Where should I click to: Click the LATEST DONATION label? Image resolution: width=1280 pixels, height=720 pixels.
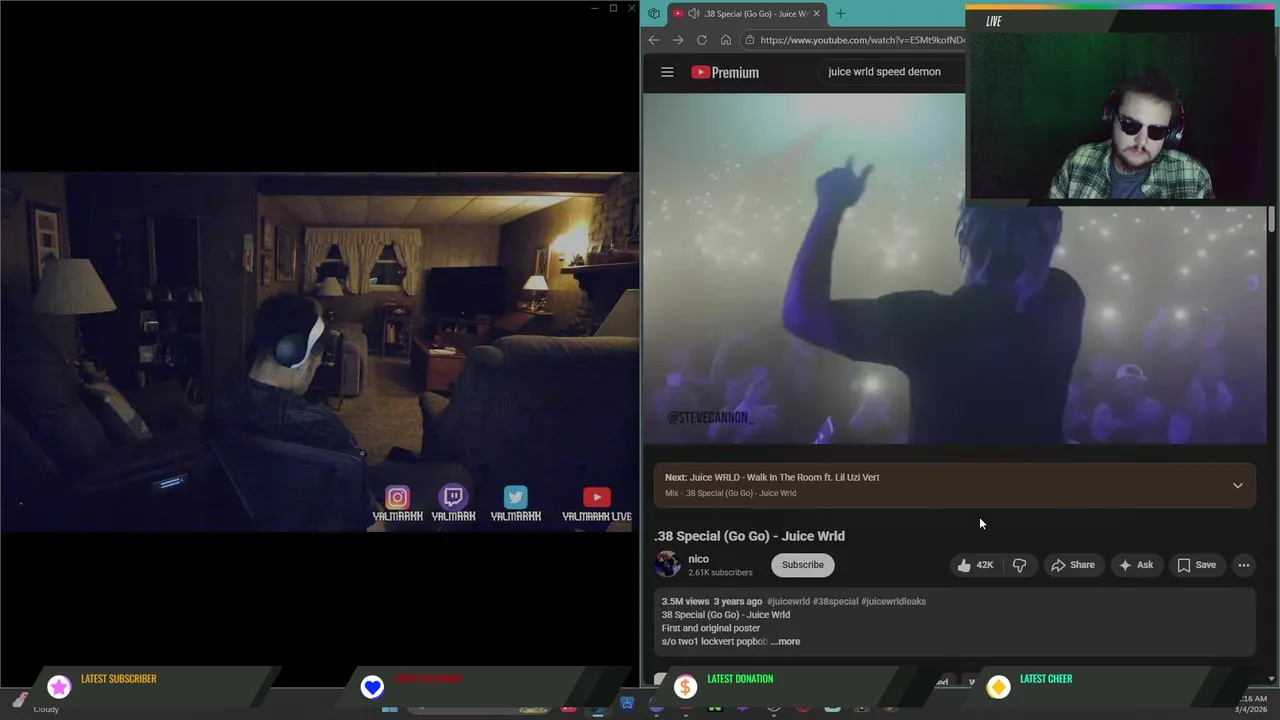[740, 679]
